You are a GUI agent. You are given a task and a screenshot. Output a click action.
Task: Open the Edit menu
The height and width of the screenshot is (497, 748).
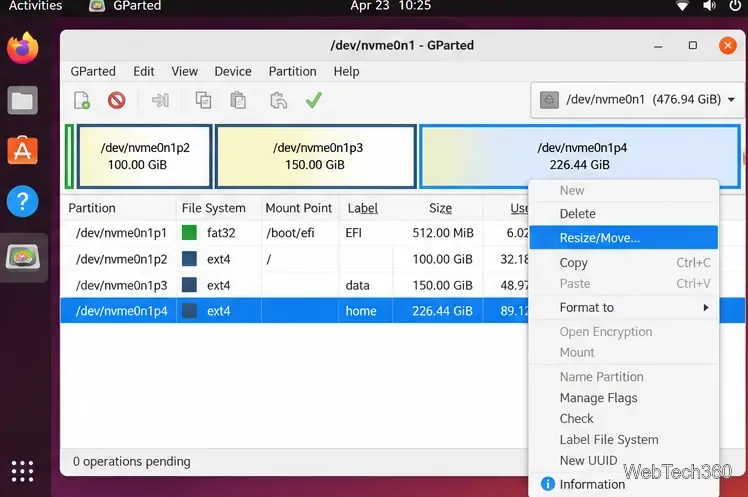(144, 72)
